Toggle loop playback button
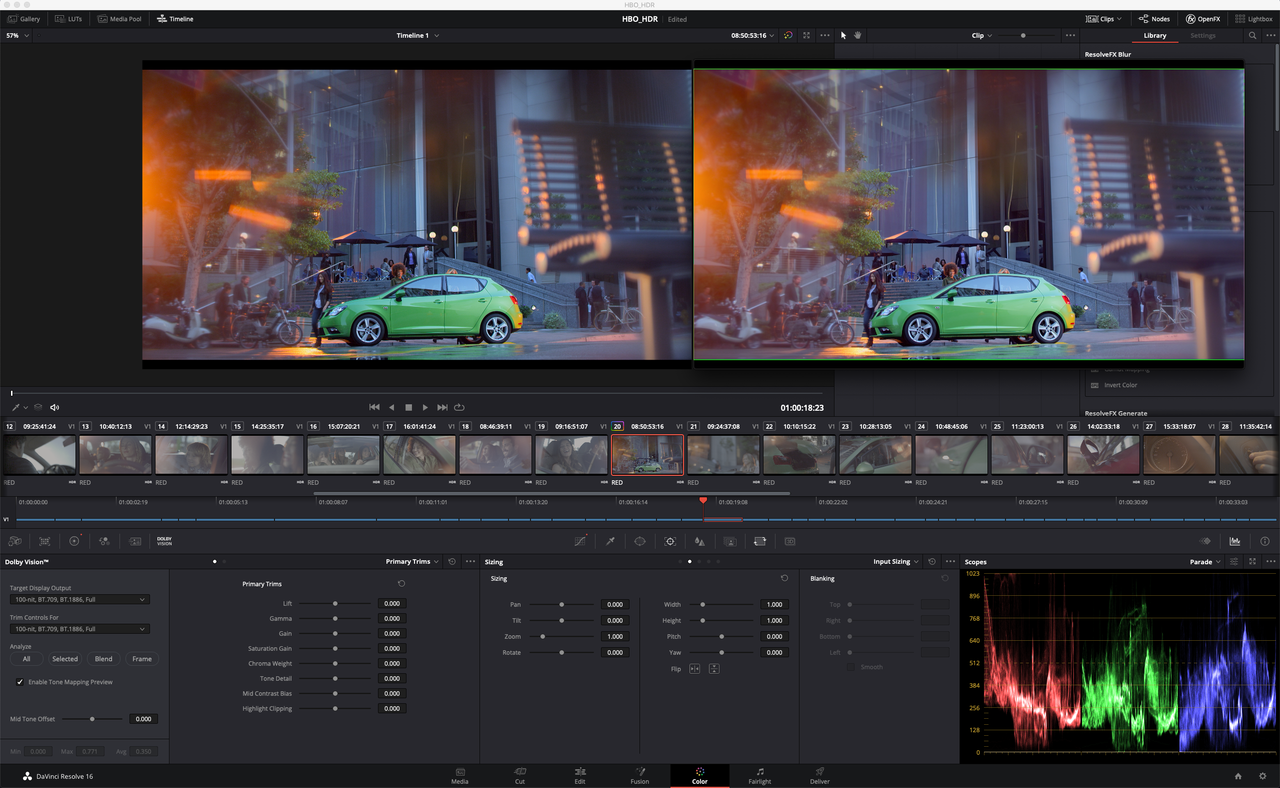 459,407
